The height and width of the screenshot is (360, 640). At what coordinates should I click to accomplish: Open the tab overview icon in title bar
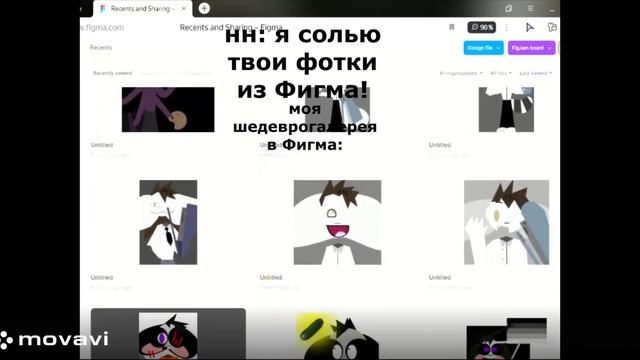(x=509, y=8)
